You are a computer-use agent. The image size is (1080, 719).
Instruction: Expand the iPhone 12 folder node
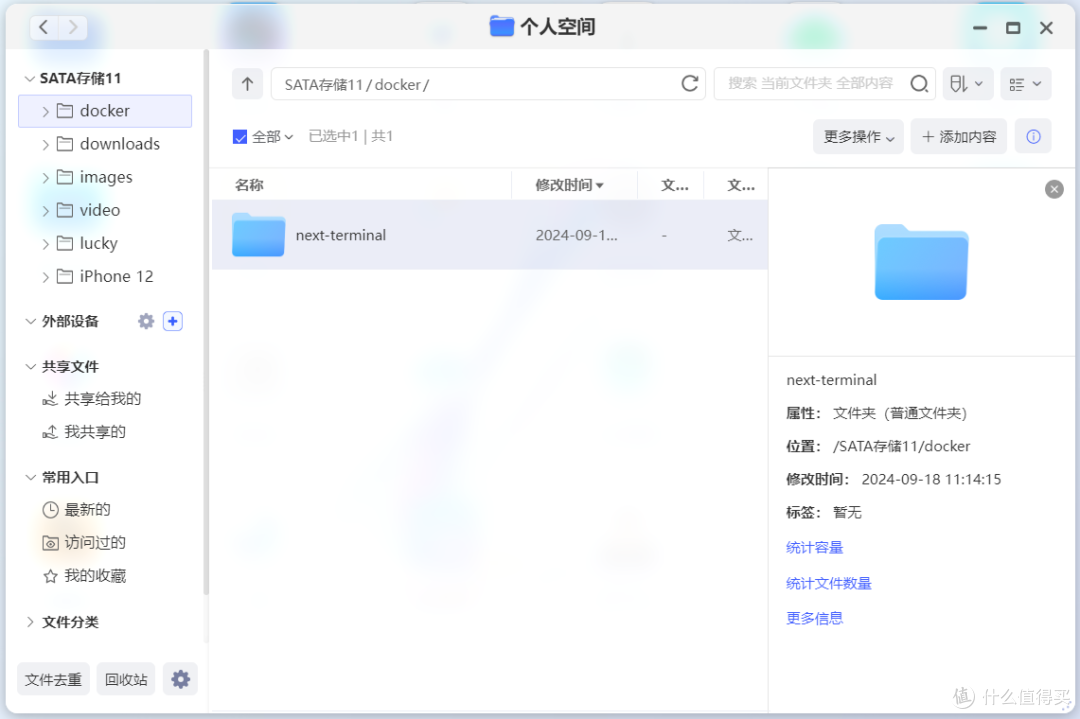(45, 277)
